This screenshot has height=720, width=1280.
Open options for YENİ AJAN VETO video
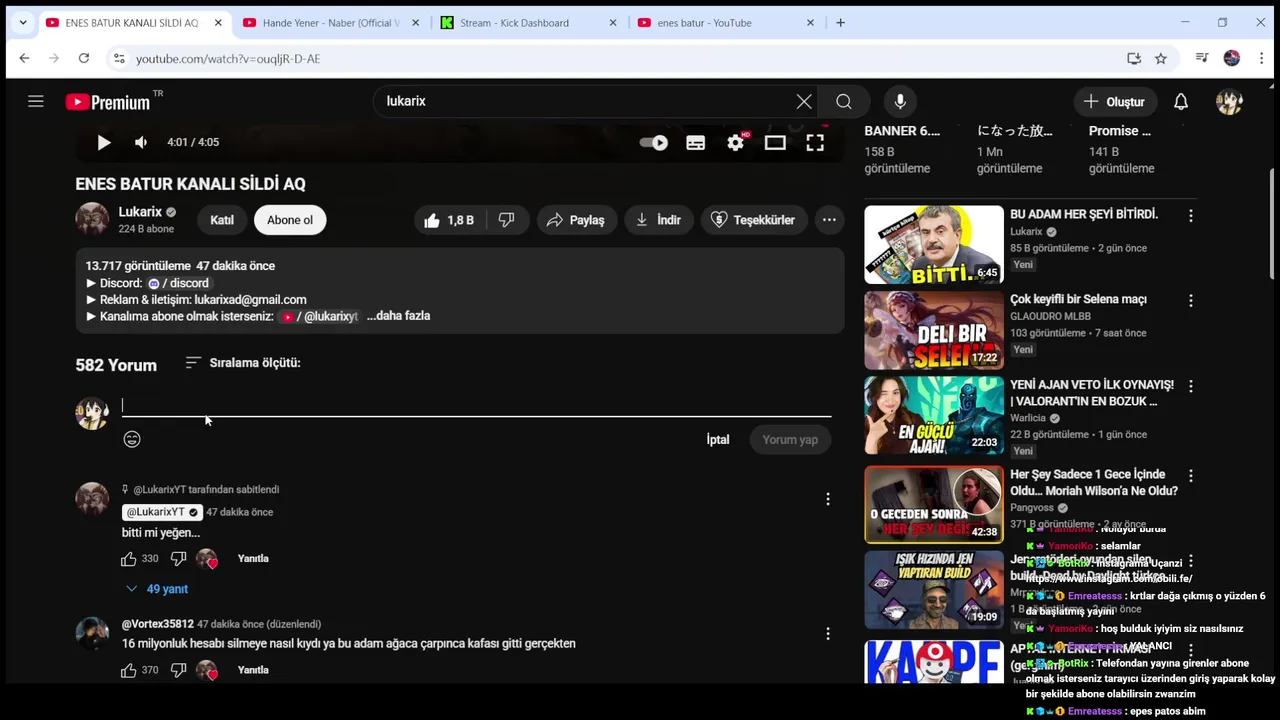click(x=1191, y=386)
